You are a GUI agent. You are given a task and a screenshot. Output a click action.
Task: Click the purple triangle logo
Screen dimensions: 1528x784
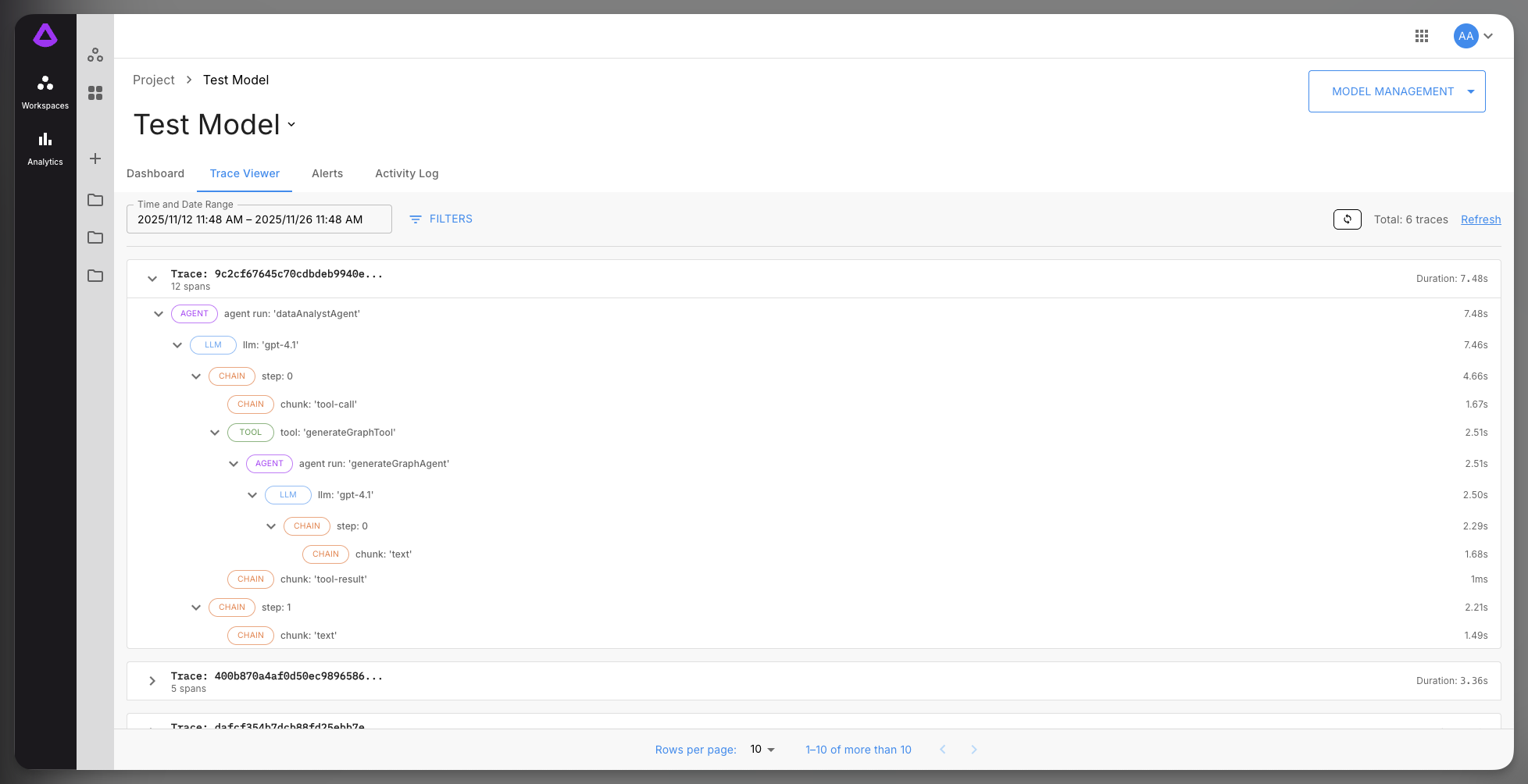coord(45,35)
